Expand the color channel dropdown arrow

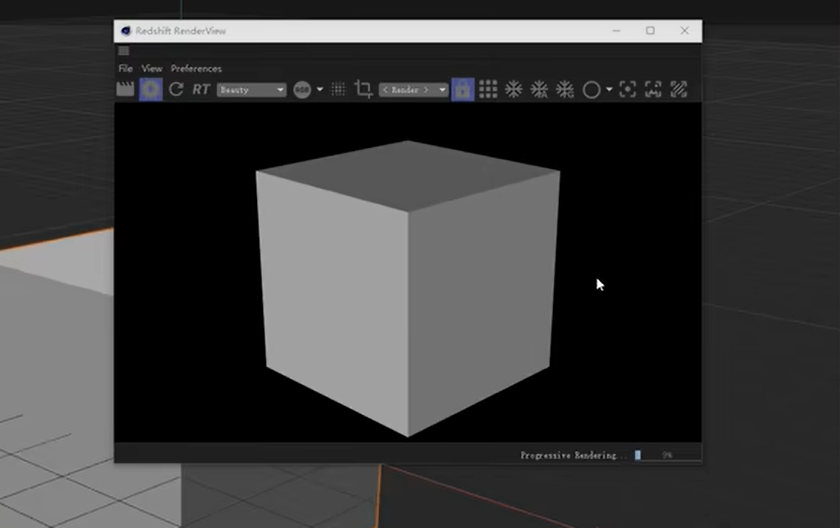tap(320, 90)
